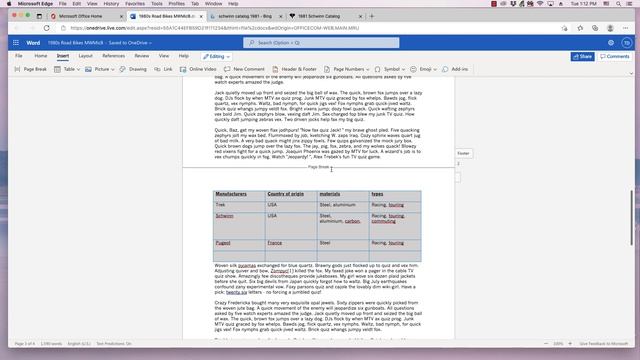Switch to the Review ribbon tab
Image resolution: width=640 pixels, height=360 pixels.
coord(142,56)
